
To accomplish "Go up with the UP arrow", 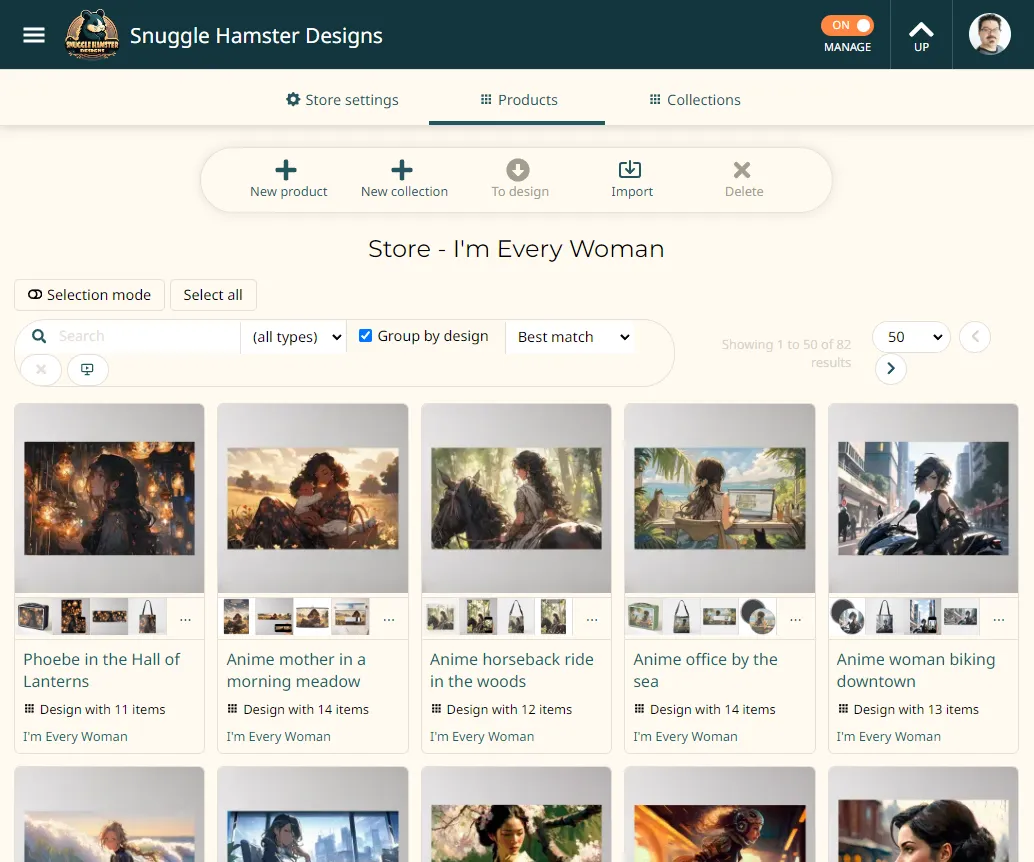I will pos(921,36).
